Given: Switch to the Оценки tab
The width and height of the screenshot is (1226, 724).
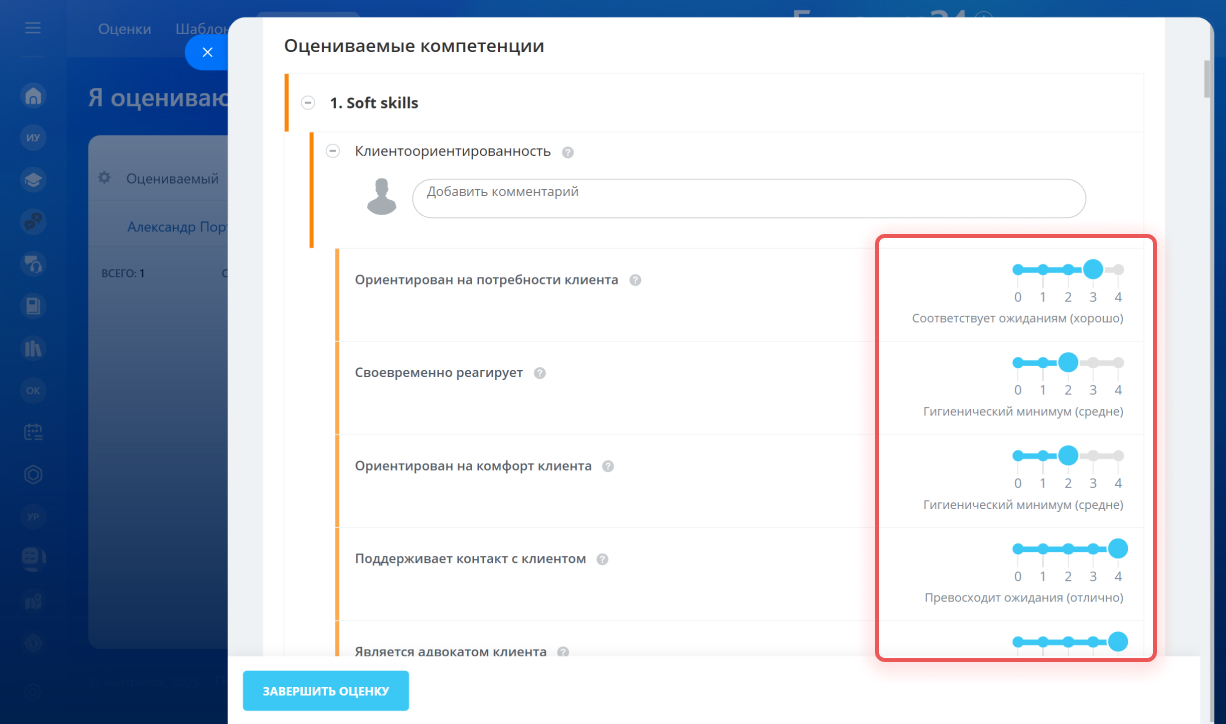Looking at the screenshot, I should coord(124,29).
